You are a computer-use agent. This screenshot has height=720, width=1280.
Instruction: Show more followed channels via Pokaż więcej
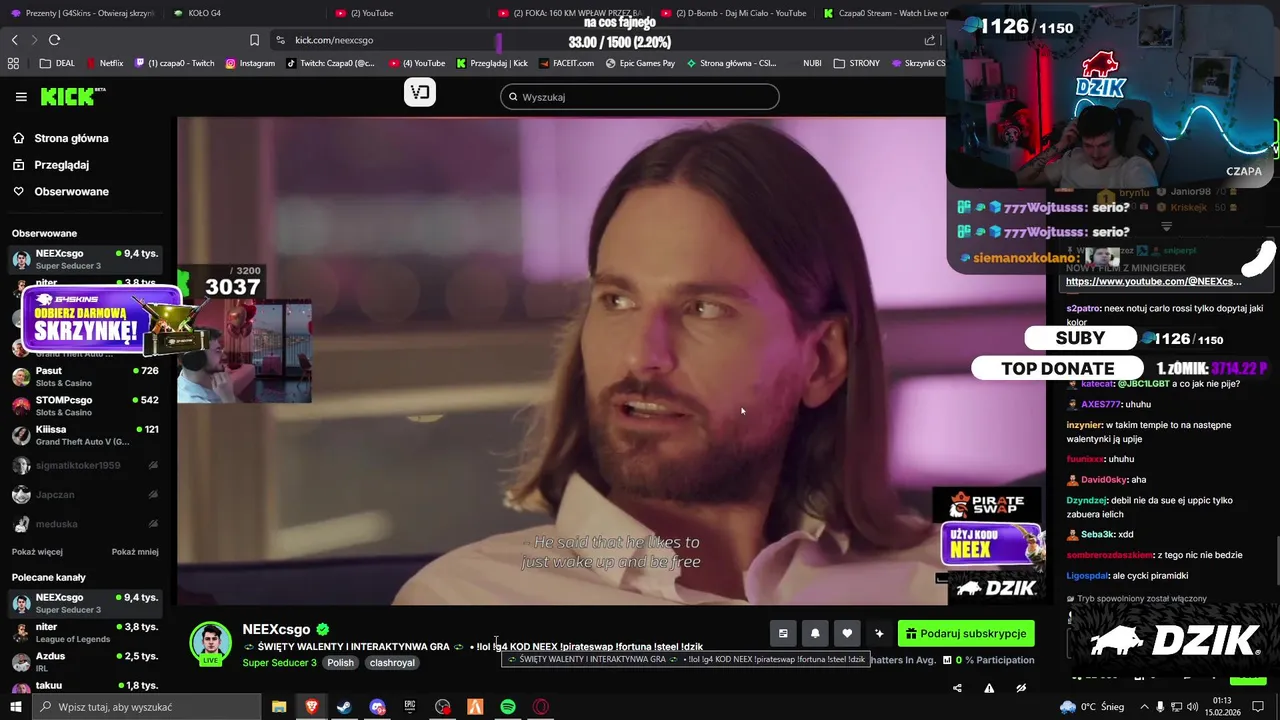pyautogui.click(x=37, y=552)
